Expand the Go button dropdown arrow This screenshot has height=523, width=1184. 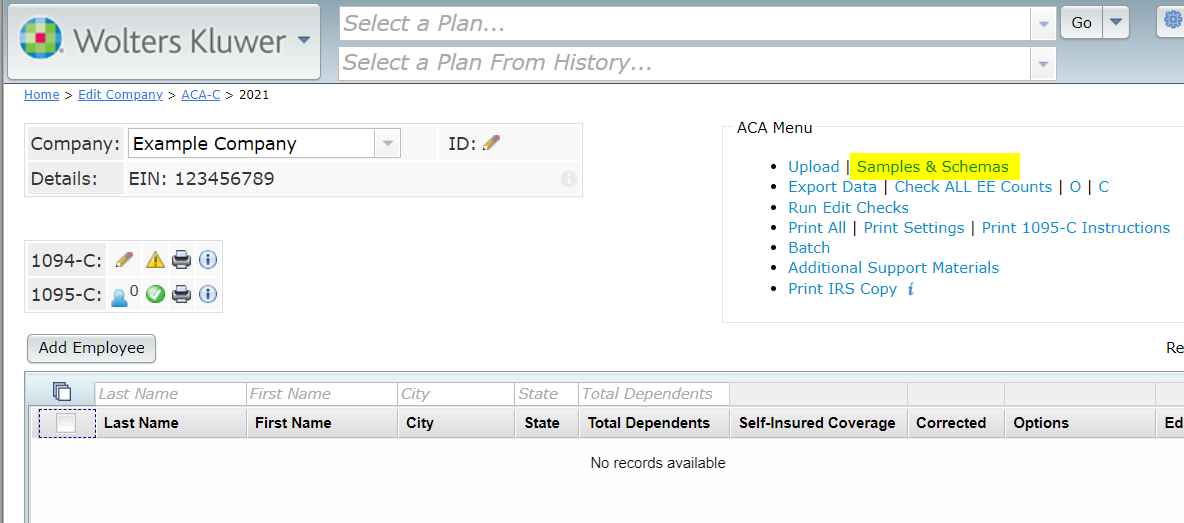point(1115,23)
